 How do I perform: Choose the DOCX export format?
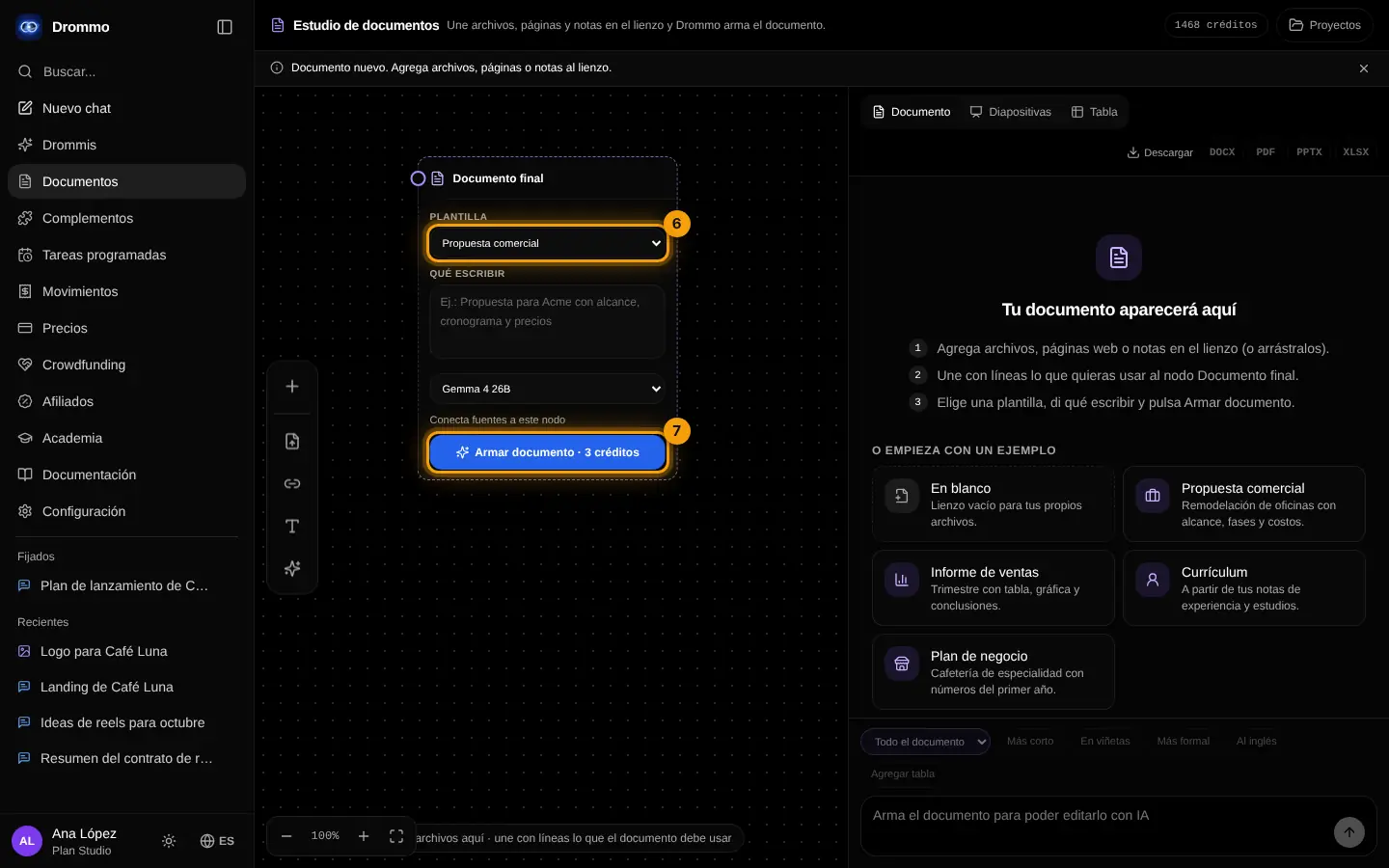click(x=1222, y=152)
